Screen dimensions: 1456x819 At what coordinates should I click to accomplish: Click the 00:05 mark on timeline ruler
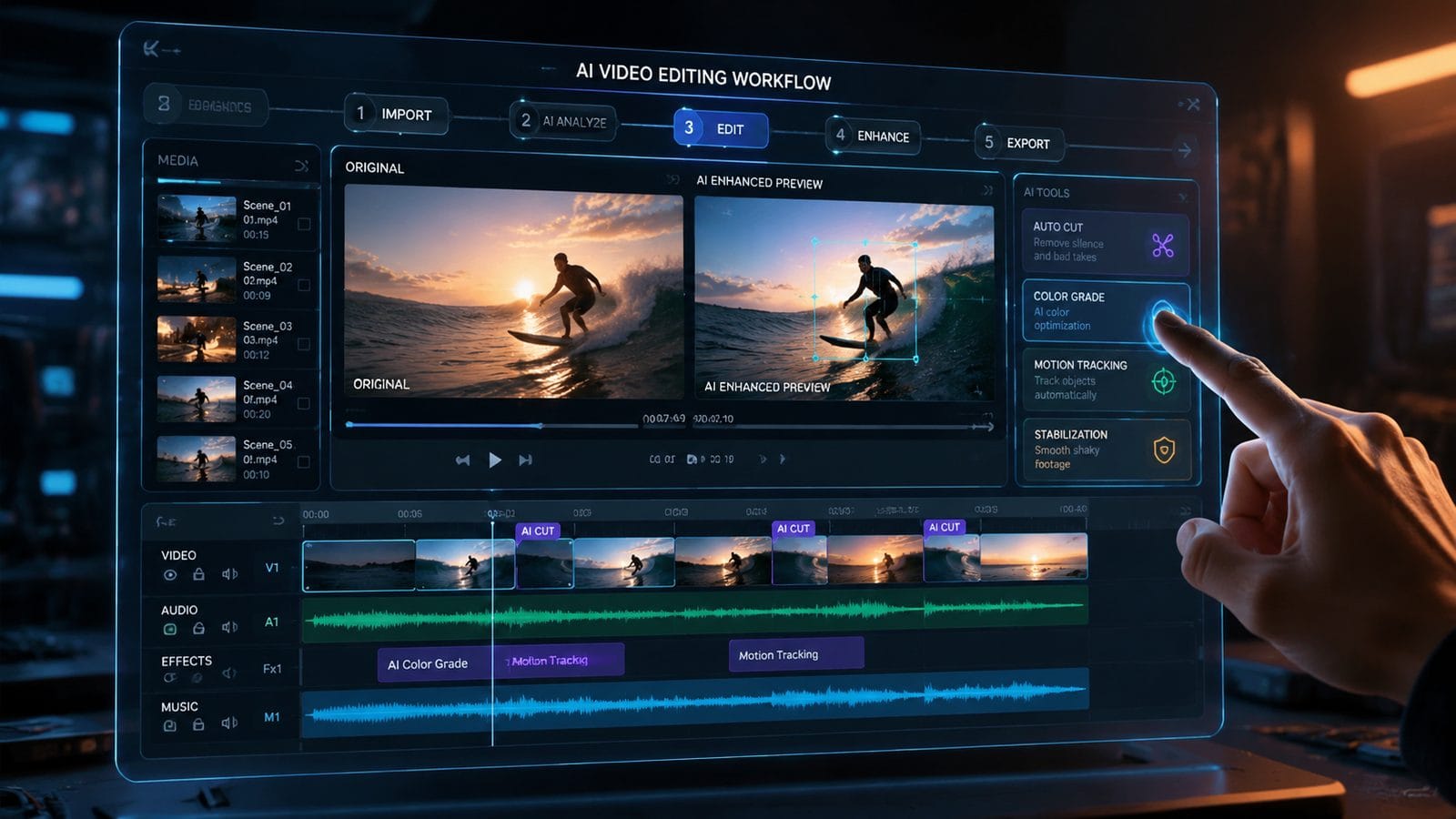(x=409, y=514)
